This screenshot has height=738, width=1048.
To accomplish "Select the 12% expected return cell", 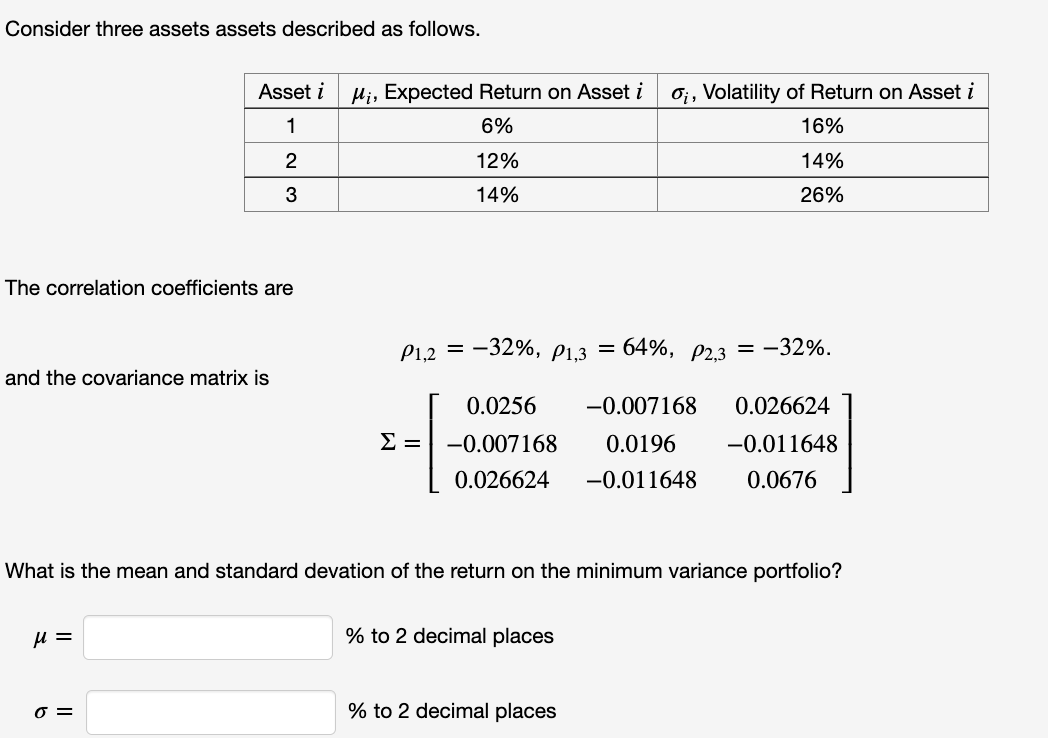I will pos(496,160).
